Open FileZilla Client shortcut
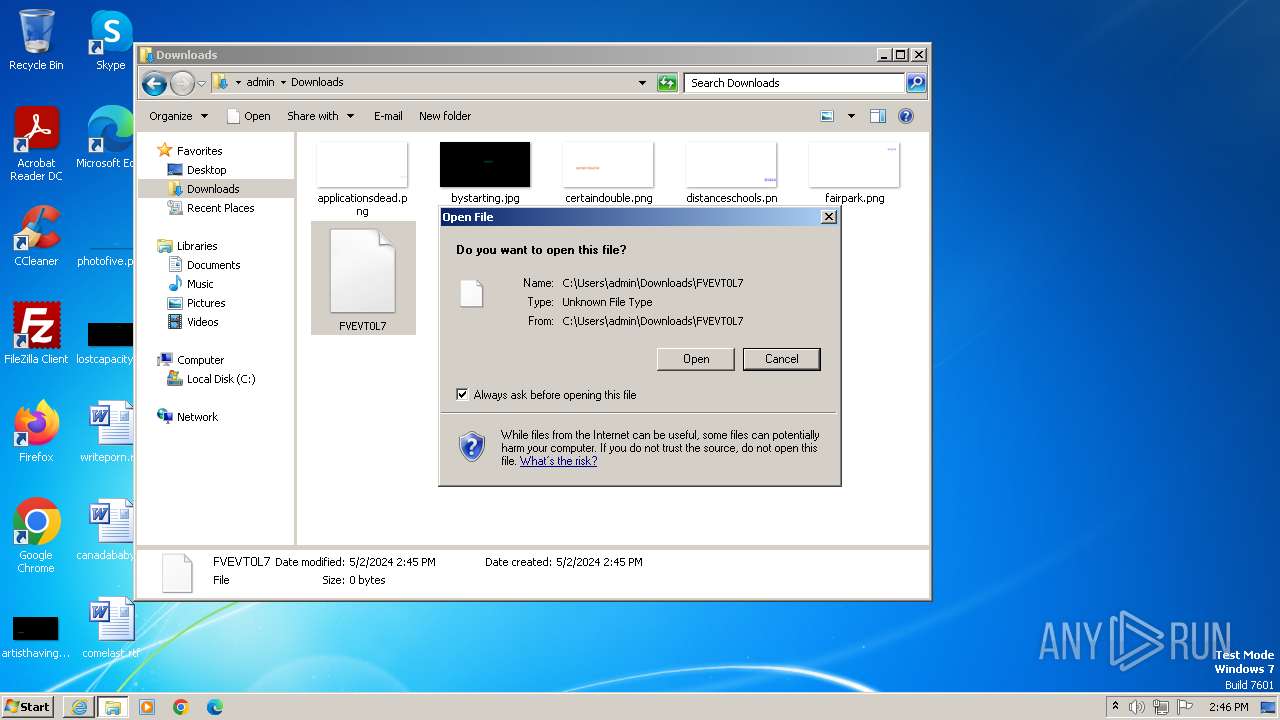The width and height of the screenshot is (1280, 720). (x=36, y=334)
